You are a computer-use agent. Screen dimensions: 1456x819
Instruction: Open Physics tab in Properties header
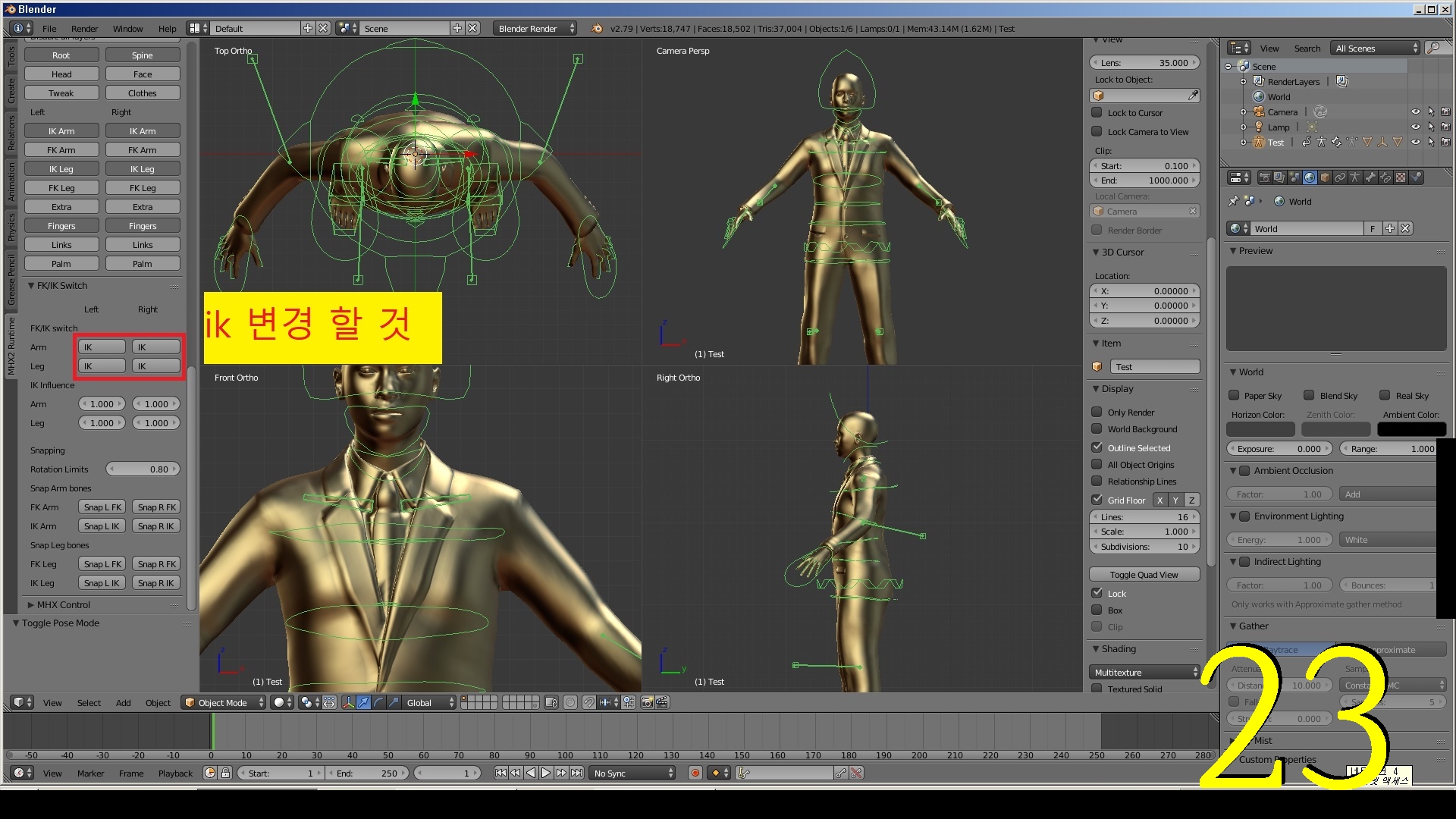(x=1416, y=177)
